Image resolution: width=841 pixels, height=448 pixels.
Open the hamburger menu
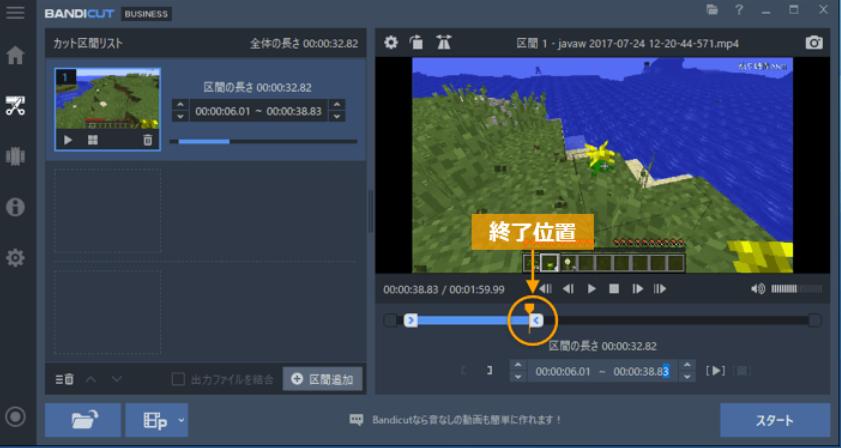click(x=15, y=12)
